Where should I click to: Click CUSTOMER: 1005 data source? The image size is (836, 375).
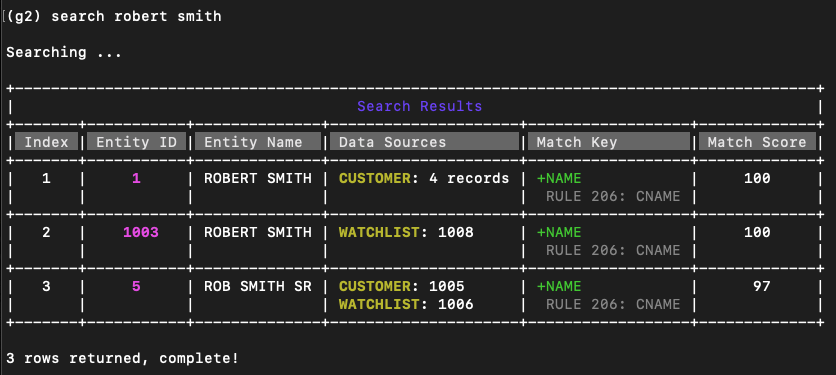(x=401, y=286)
